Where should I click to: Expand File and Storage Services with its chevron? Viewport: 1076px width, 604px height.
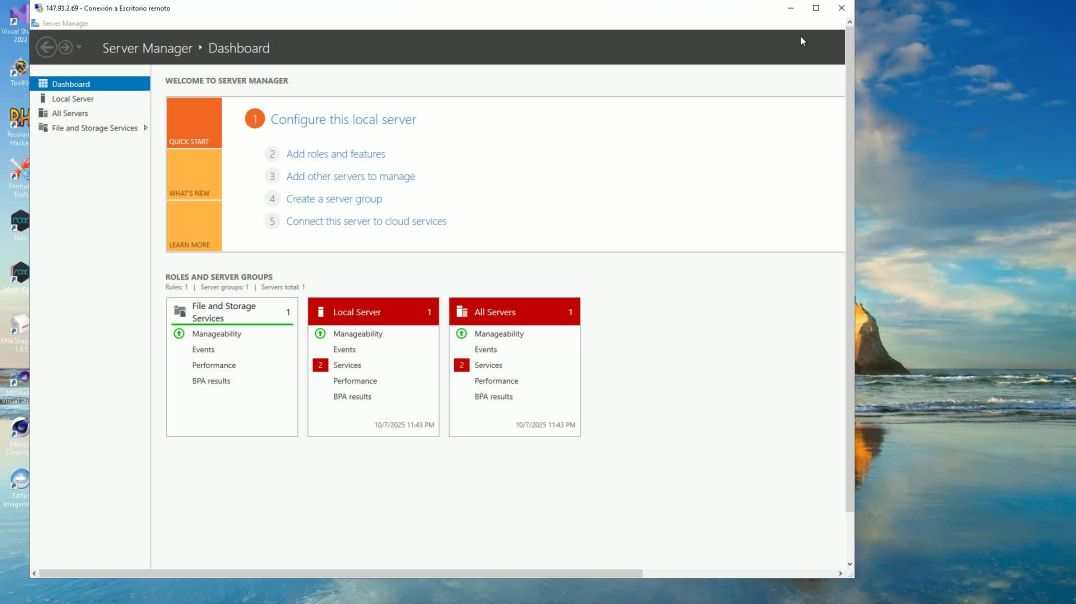point(145,128)
